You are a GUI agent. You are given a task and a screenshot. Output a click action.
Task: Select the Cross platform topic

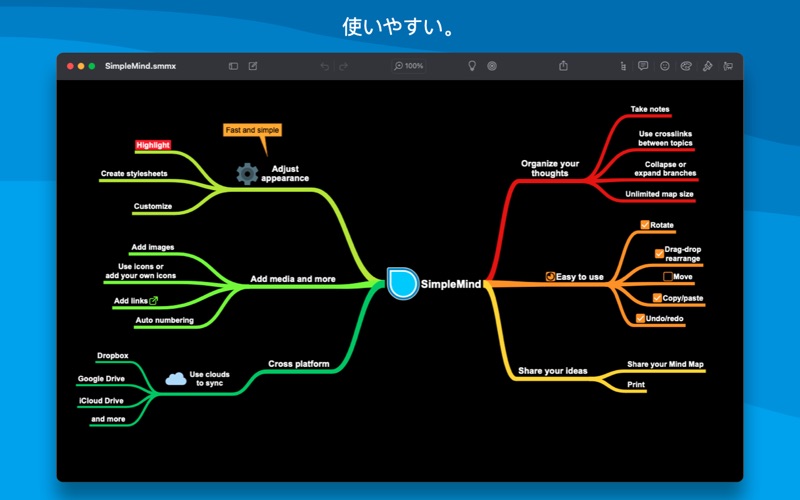click(x=298, y=364)
